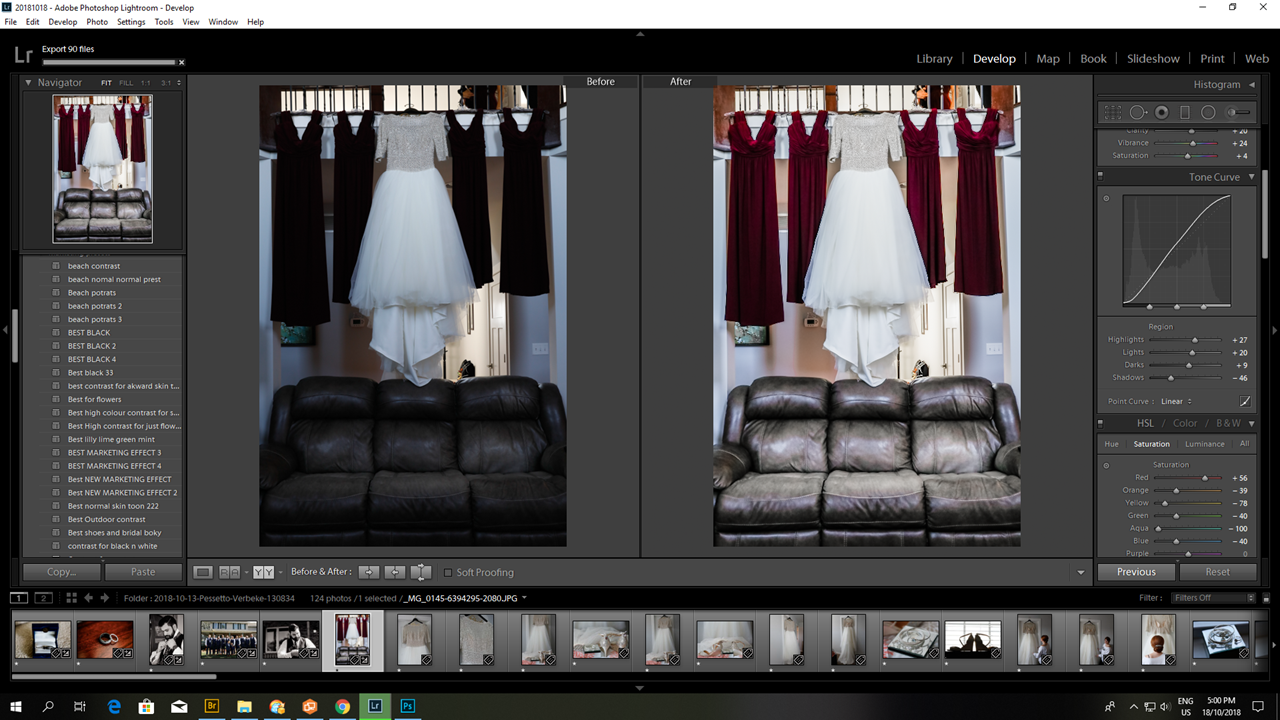This screenshot has width=1280, height=720.
Task: Select the Radial Filter tool
Action: click(1208, 113)
